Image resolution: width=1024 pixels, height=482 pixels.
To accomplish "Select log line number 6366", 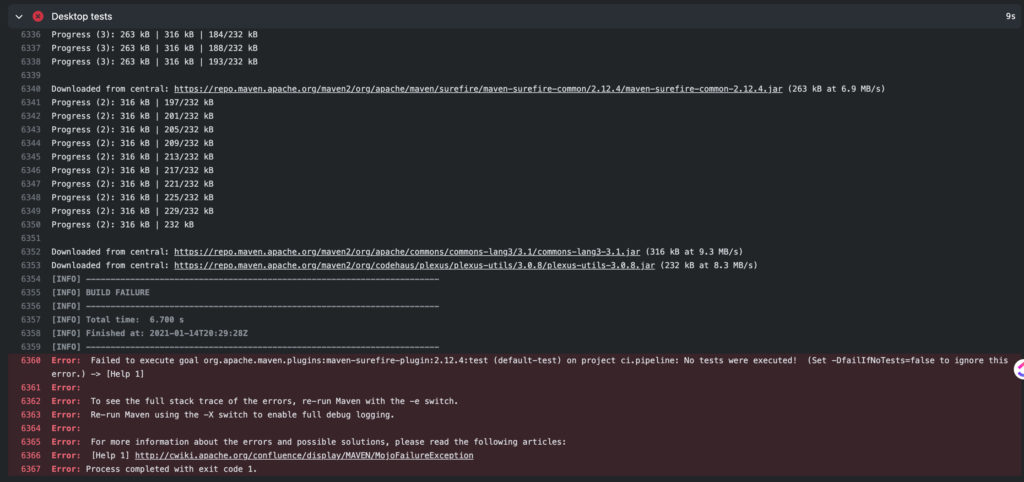I will (31, 456).
